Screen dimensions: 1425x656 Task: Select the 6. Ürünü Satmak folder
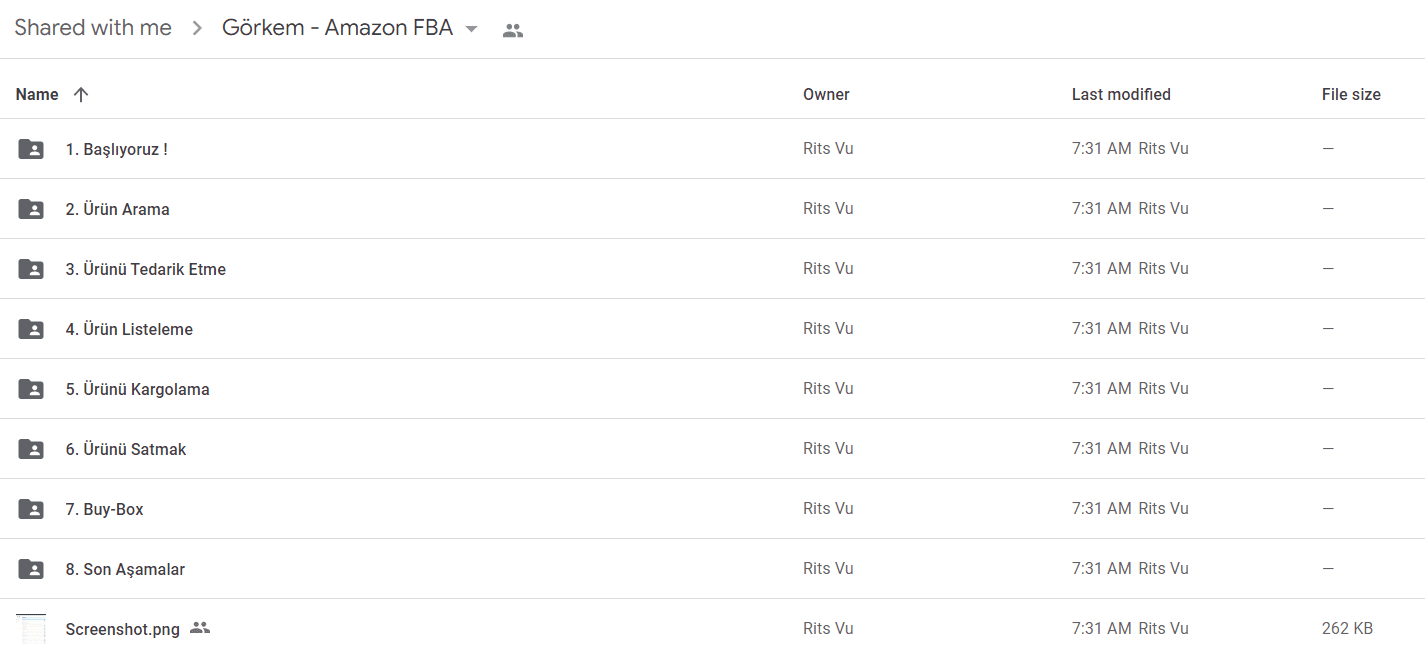[712, 449]
